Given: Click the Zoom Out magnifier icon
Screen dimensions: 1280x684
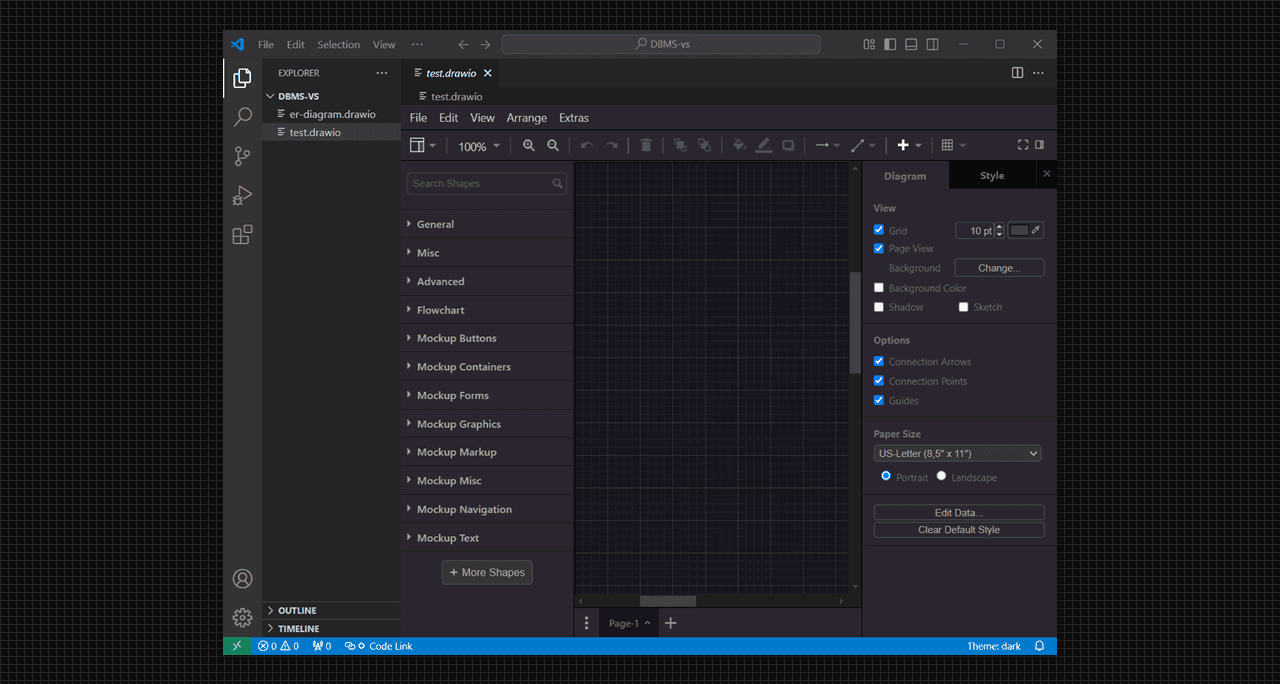Looking at the screenshot, I should pos(553,146).
